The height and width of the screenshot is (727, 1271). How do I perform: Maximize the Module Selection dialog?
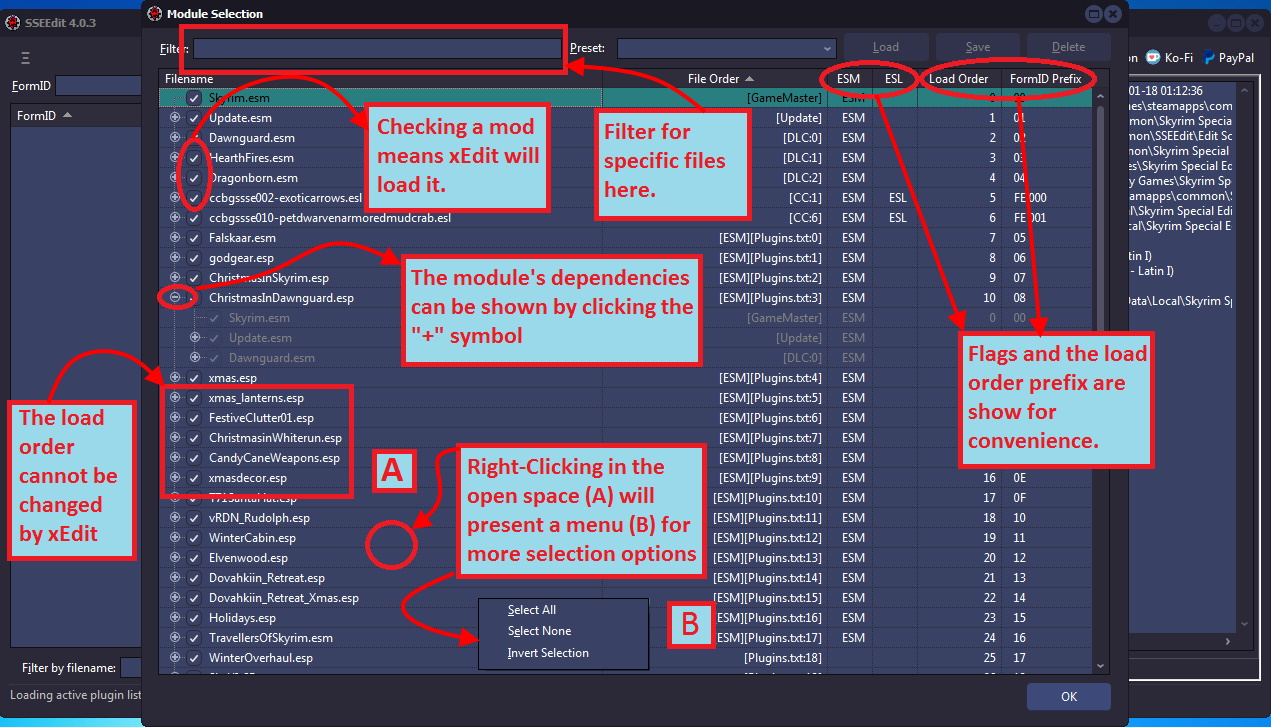[x=1094, y=13]
